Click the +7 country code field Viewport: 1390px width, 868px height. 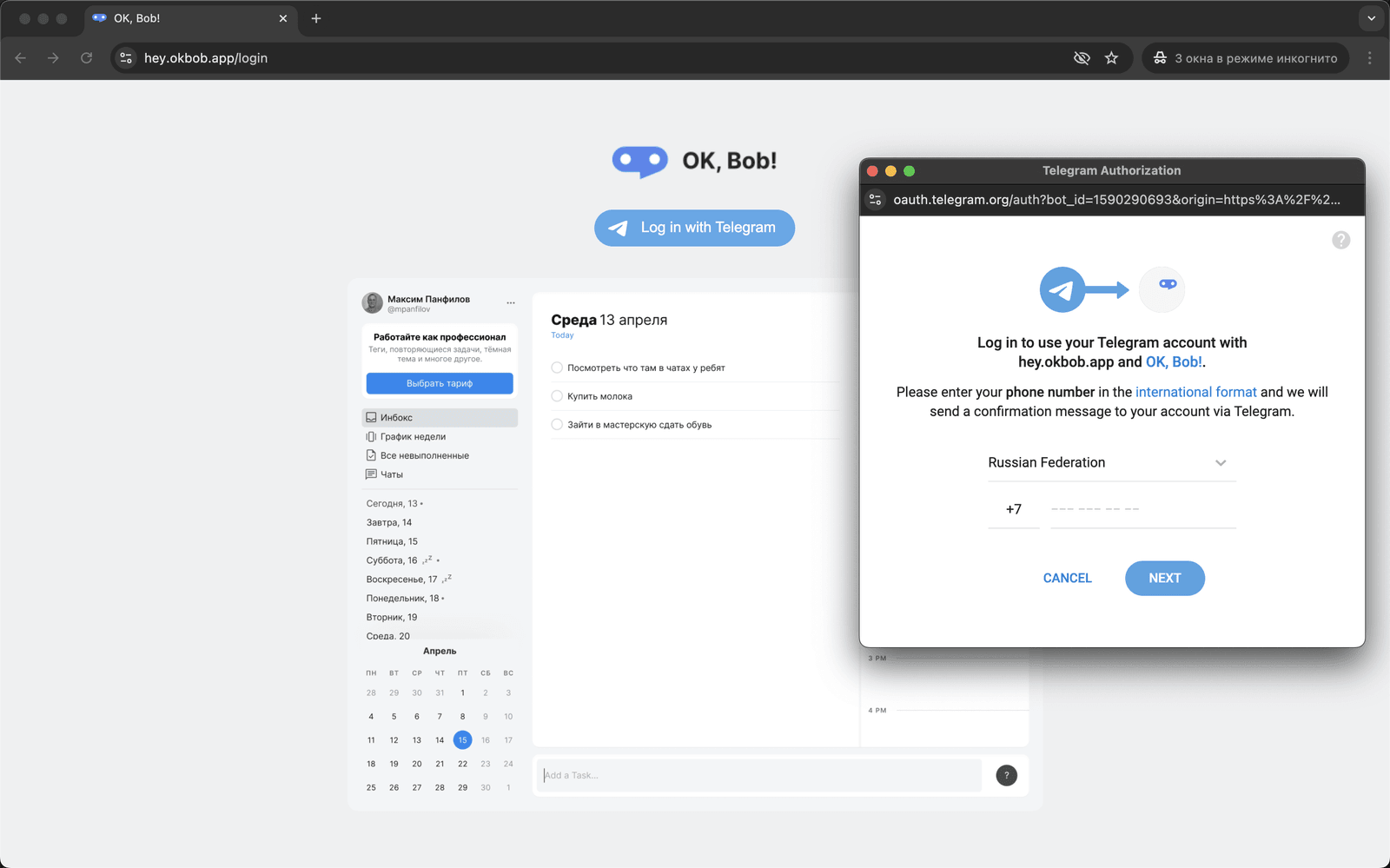(x=1014, y=510)
